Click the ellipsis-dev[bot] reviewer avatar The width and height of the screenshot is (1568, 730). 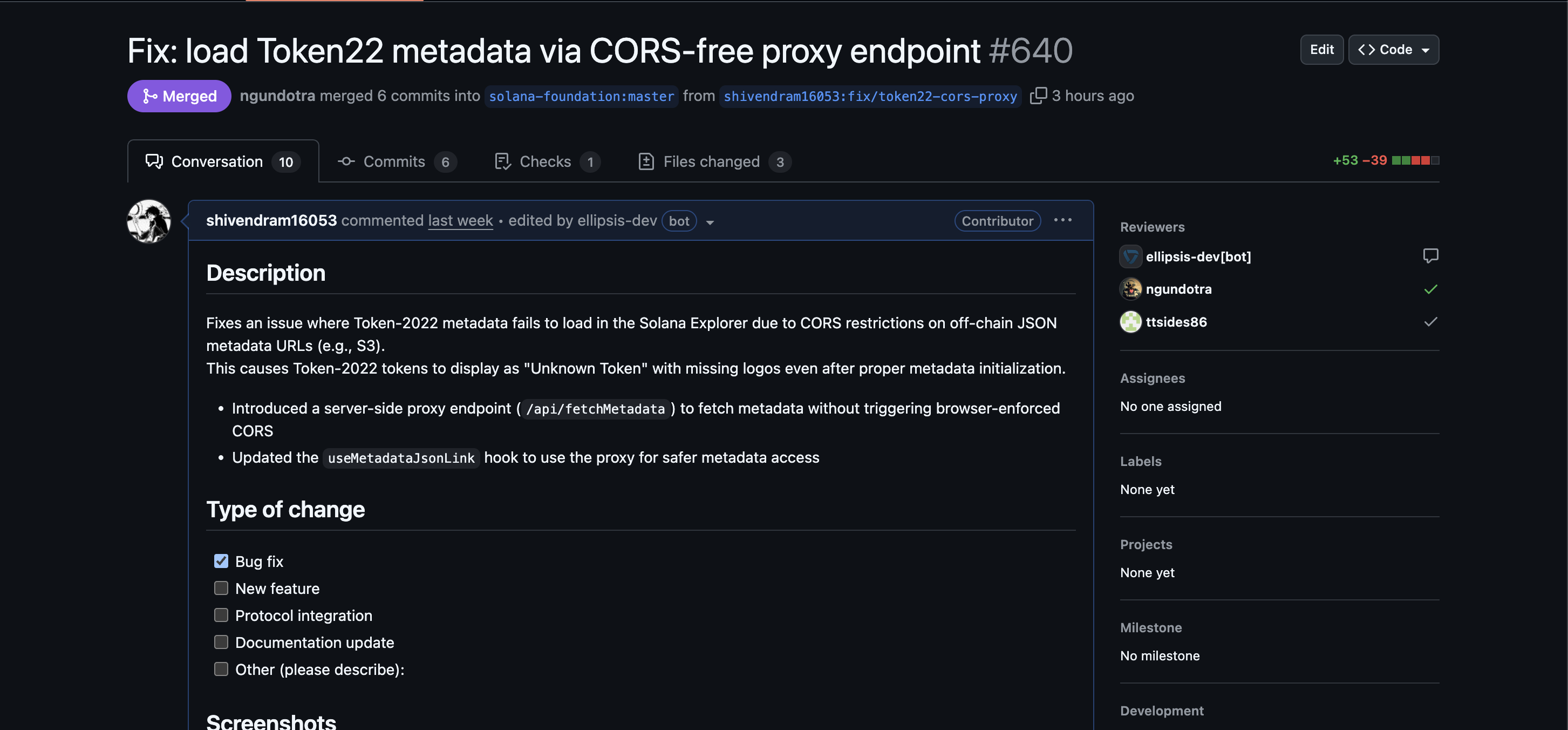pos(1130,256)
